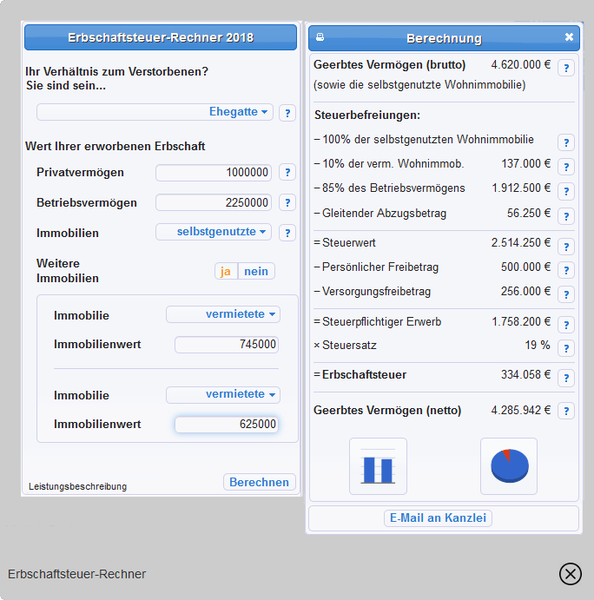
Task: Show help for Gleitender Abzugsbetrag
Action: [x=566, y=216]
